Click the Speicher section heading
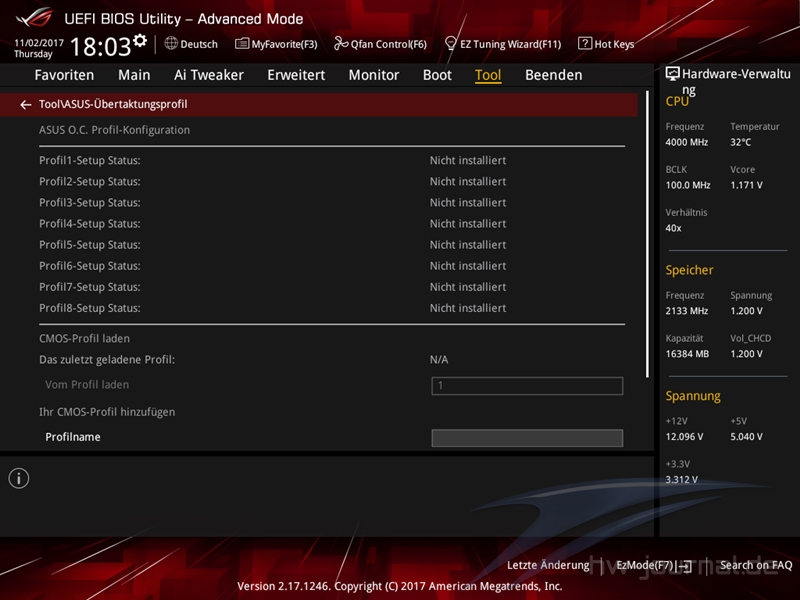 pos(689,270)
